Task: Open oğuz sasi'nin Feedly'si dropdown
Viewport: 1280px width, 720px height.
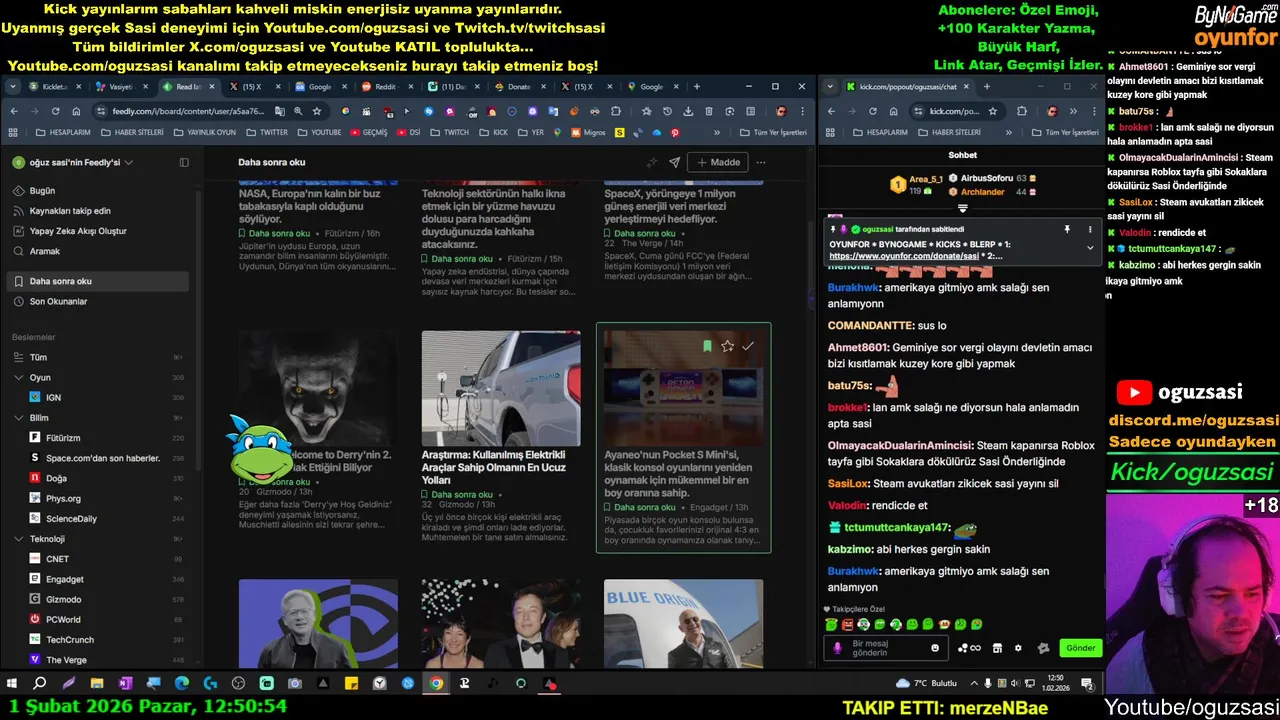Action: click(73, 162)
